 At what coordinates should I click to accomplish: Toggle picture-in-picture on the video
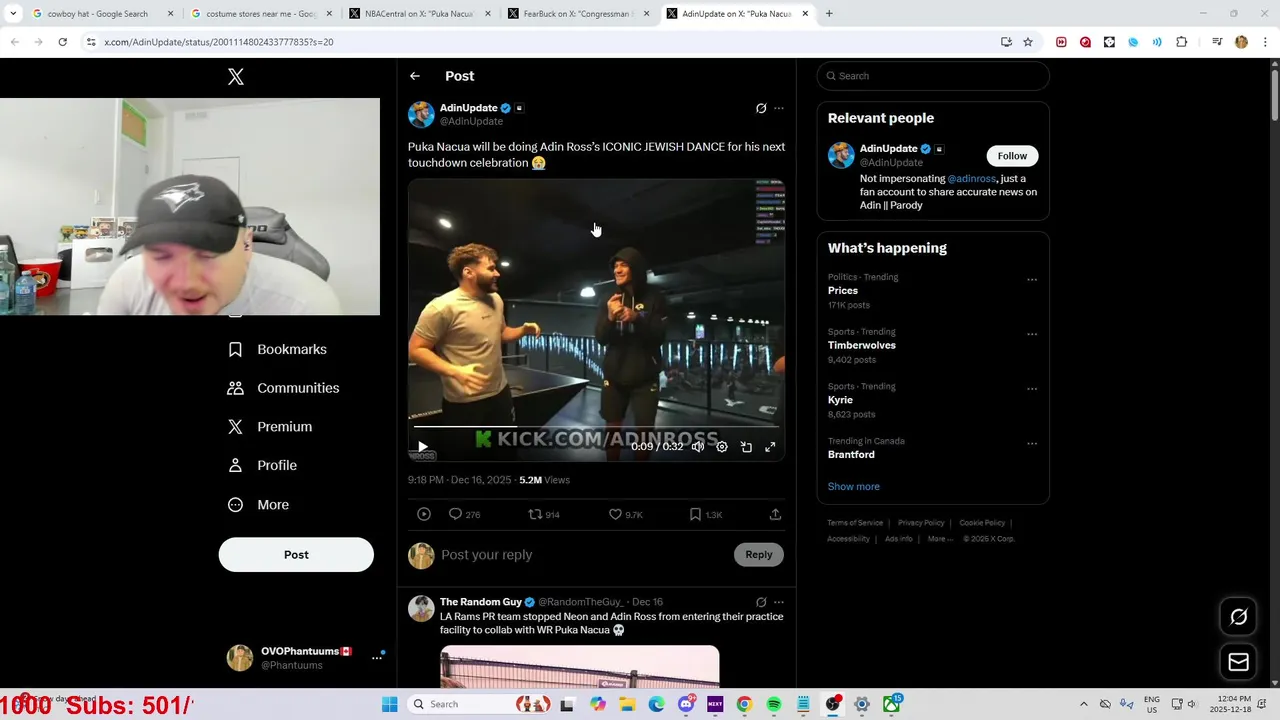[x=746, y=447]
